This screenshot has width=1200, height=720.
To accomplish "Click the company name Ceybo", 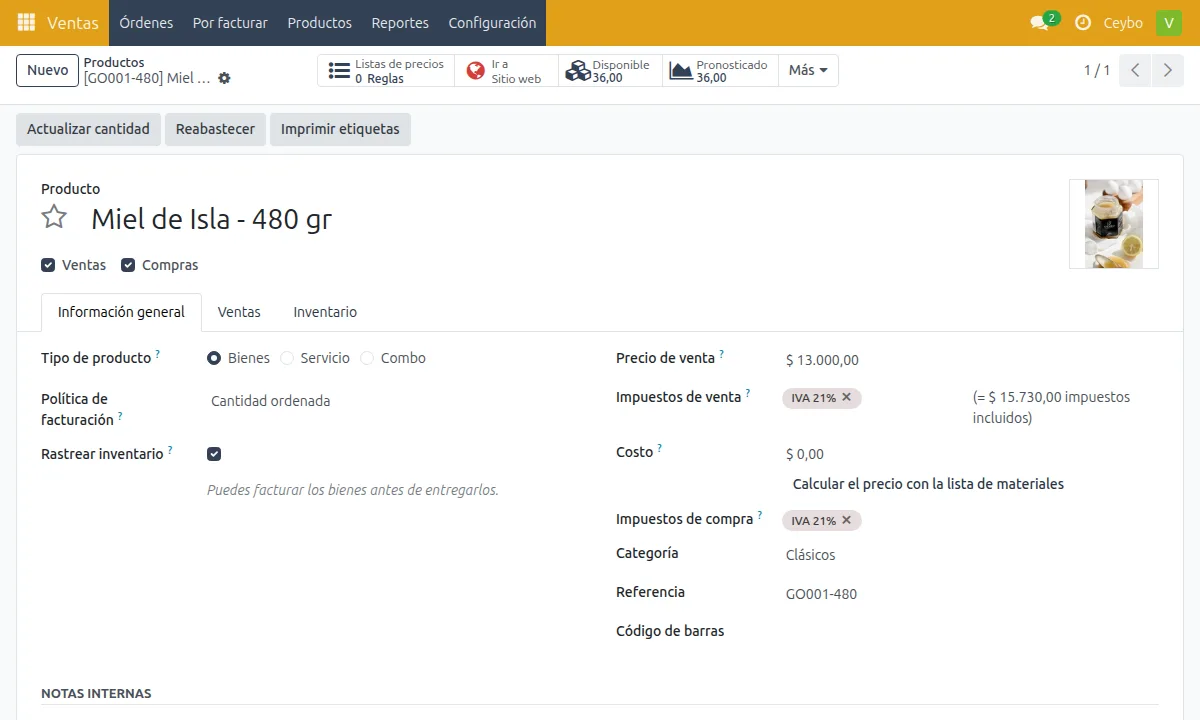I will pos(1123,23).
